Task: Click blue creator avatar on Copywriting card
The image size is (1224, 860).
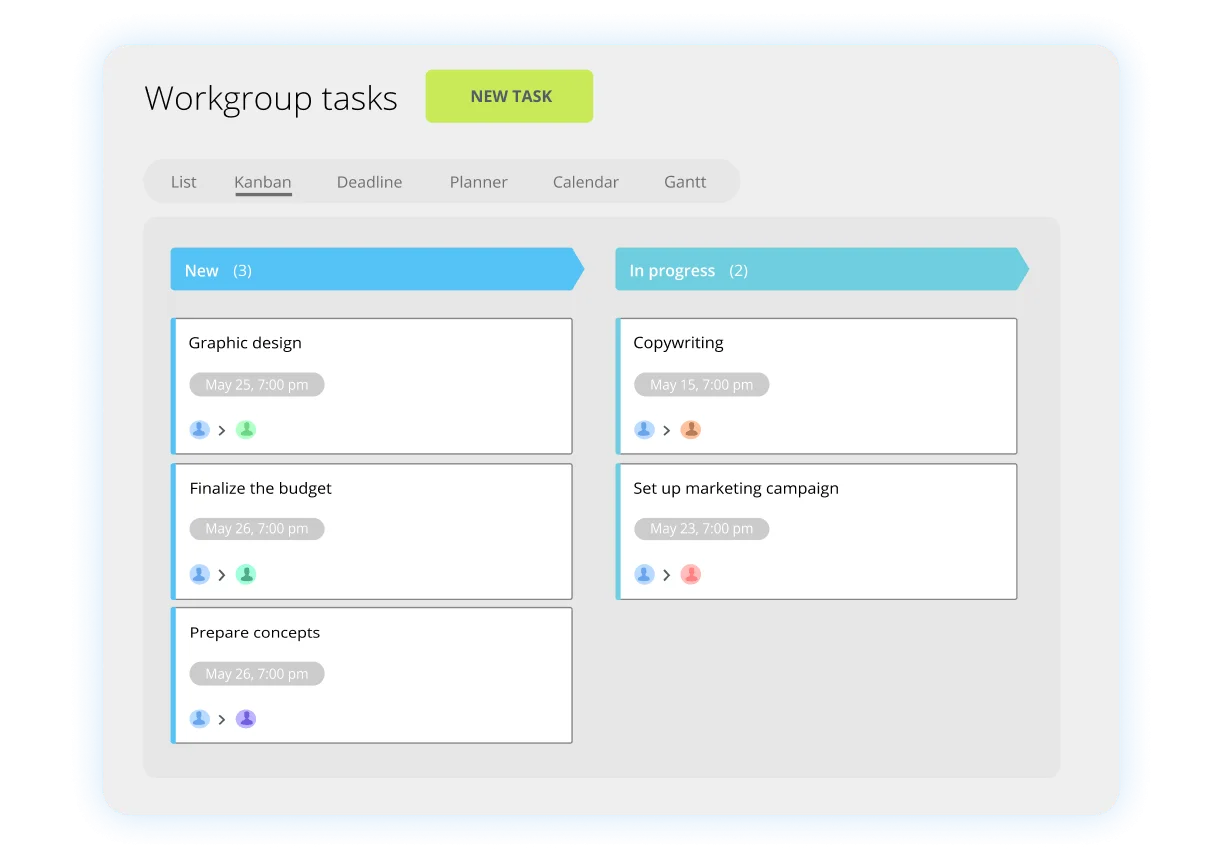Action: (x=644, y=430)
